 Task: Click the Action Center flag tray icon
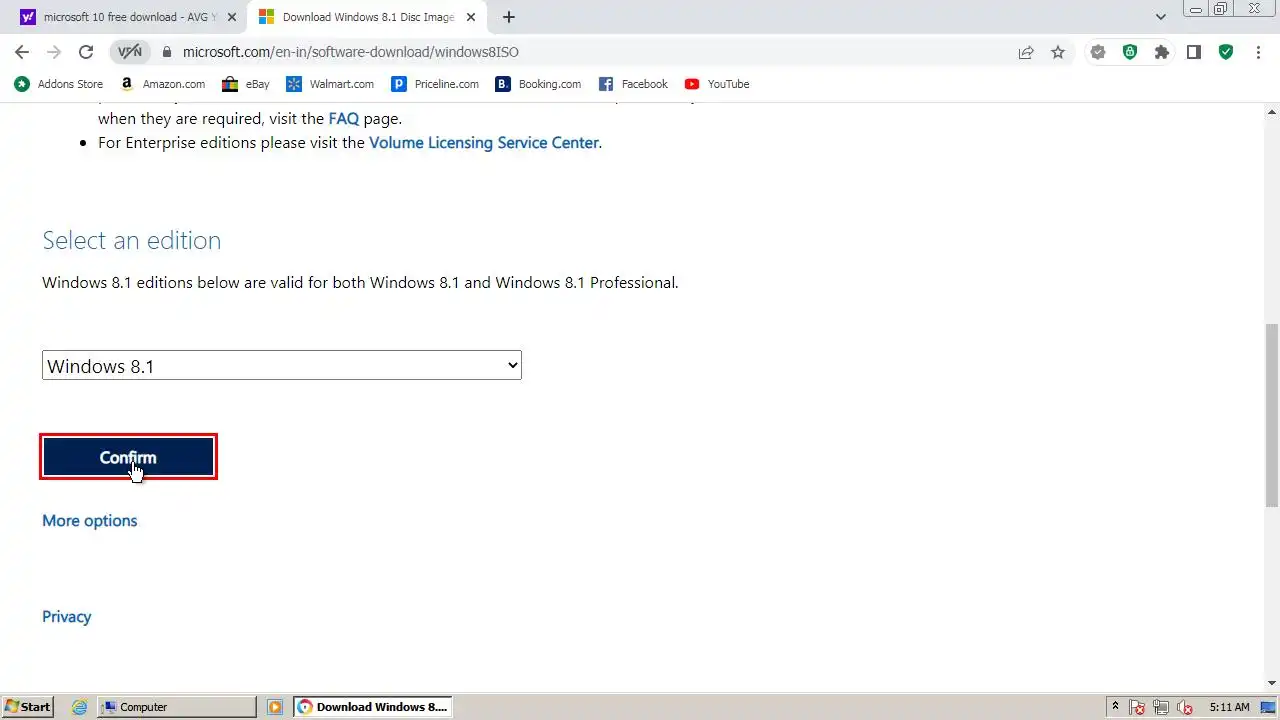[x=1138, y=707]
